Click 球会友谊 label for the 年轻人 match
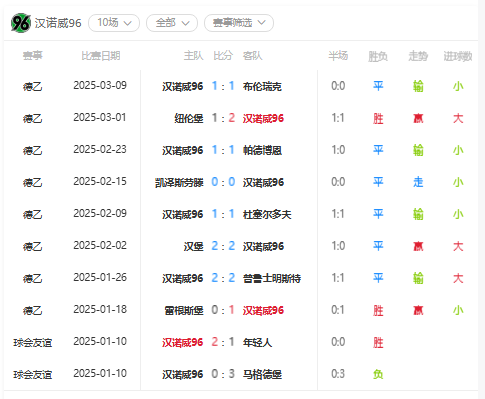This screenshot has height=399, width=485. (x=33, y=342)
